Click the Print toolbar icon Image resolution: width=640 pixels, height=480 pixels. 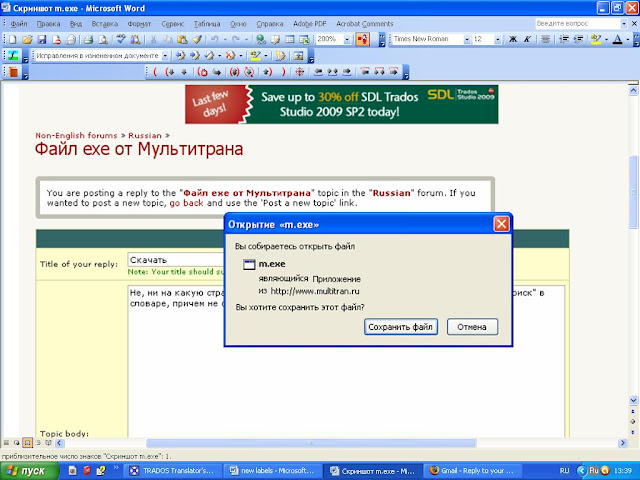[88, 40]
